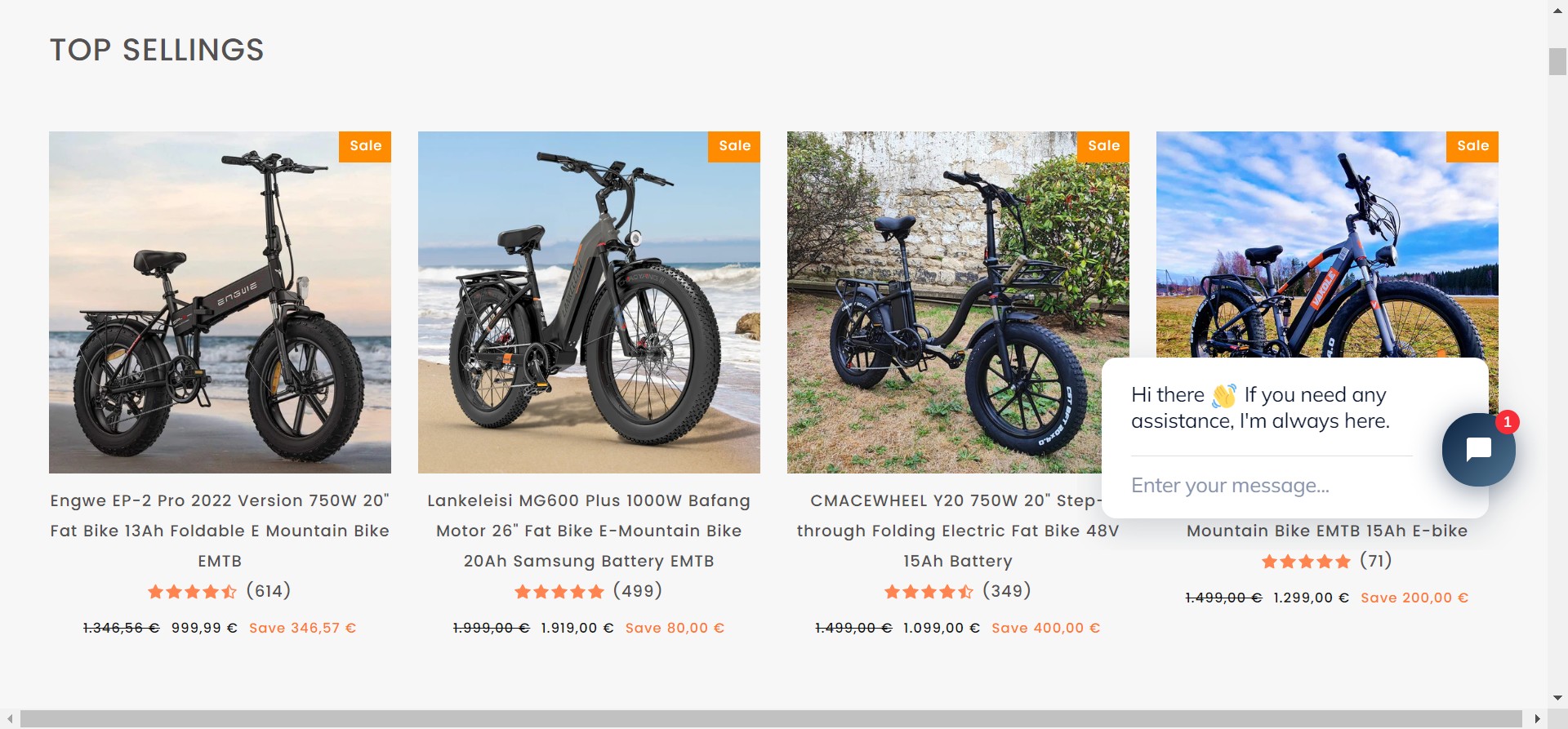
Task: Click the star rating for Lankeleisi MG600 Plus
Action: click(x=559, y=591)
